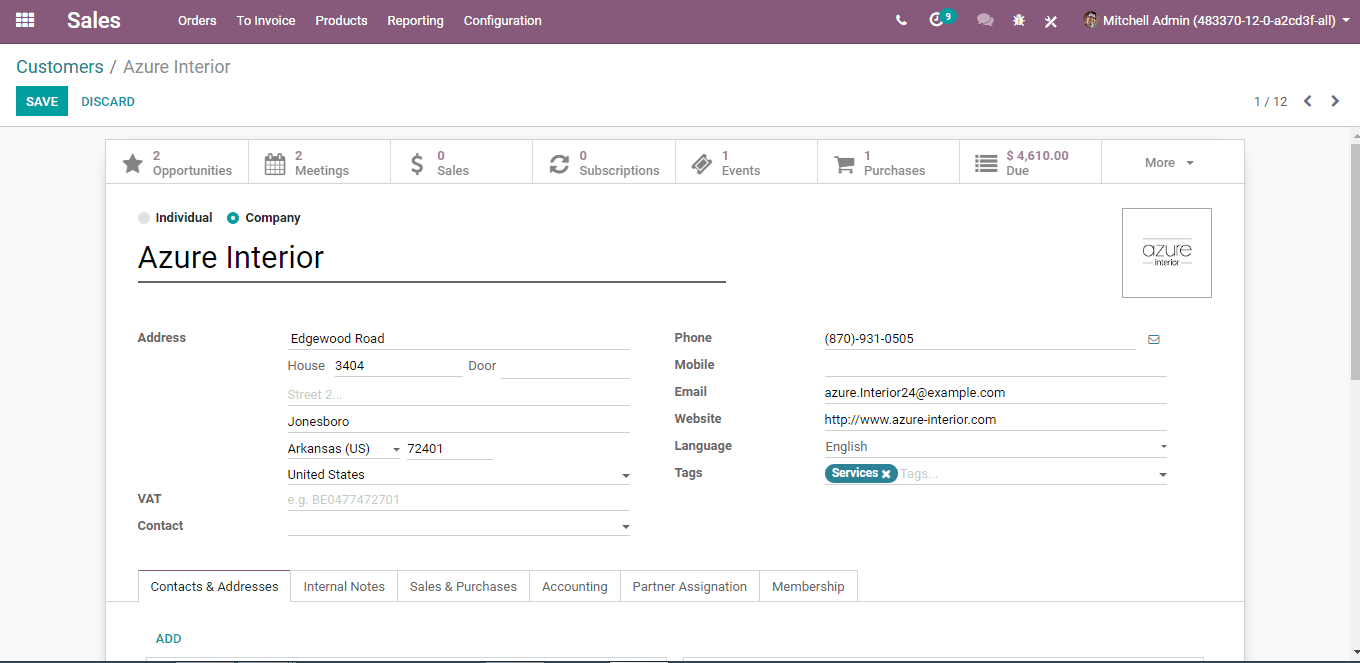Open the Opportunities star stat button
The height and width of the screenshot is (663, 1360).
177,163
